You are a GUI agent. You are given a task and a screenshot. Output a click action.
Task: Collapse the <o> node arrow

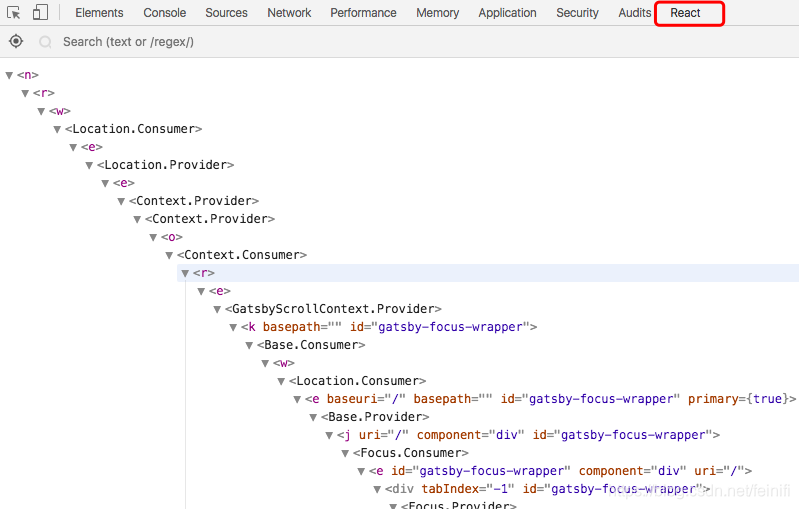click(153, 237)
